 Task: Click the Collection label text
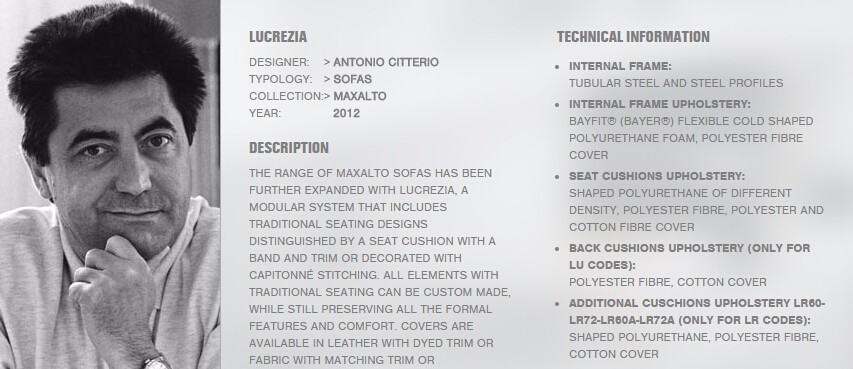pos(286,96)
